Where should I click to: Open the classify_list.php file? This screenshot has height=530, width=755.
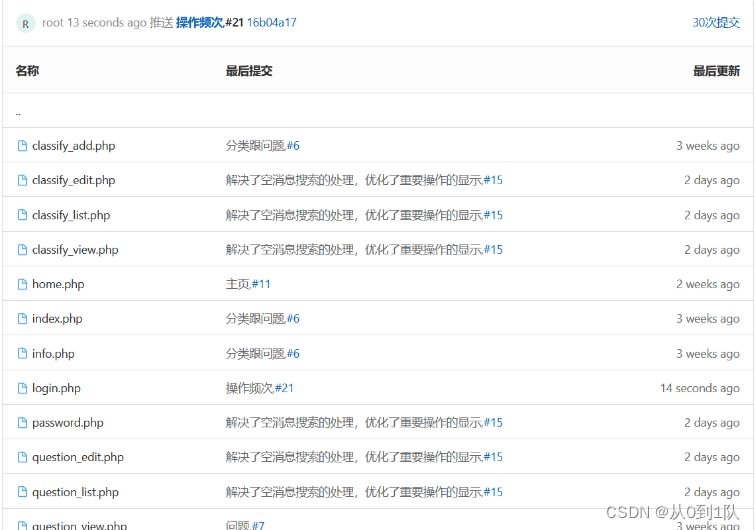pyautogui.click(x=71, y=215)
